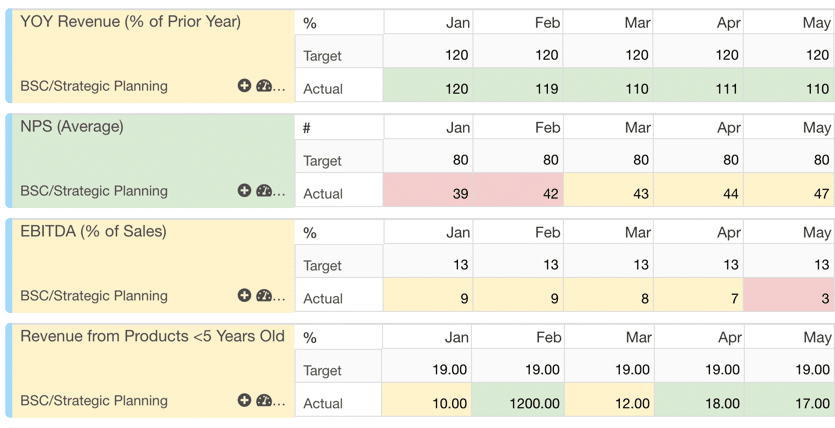835x428 pixels.
Task: Click the BSC/Strategic Planning label under EBITDA
Action: [x=94, y=295]
